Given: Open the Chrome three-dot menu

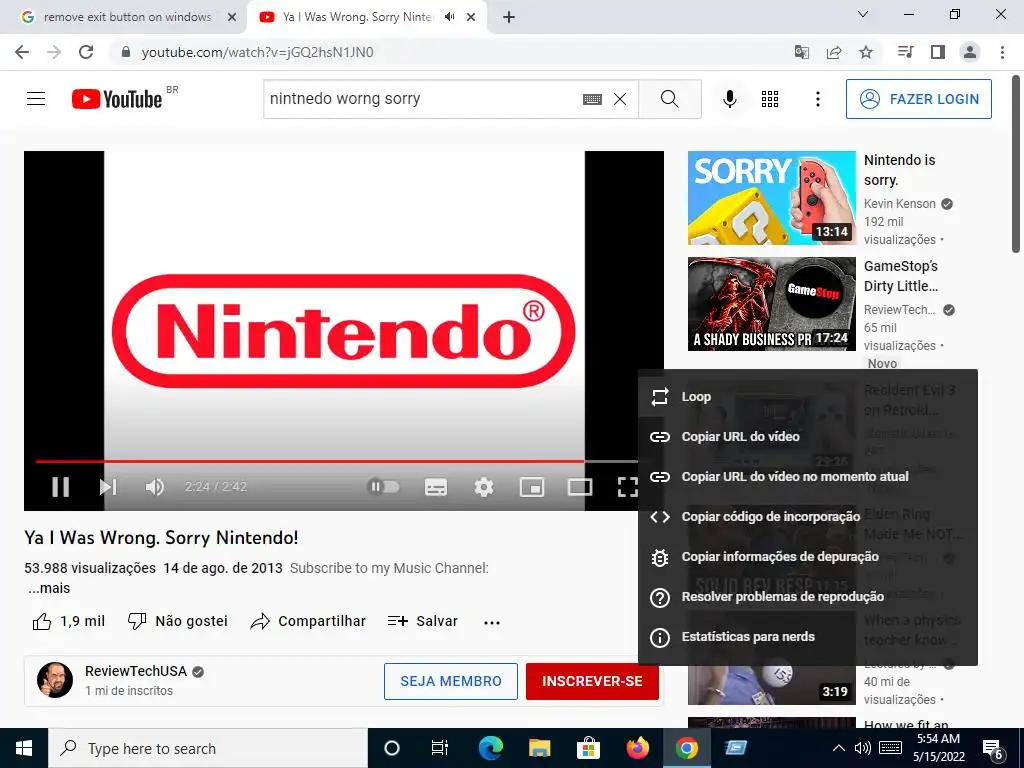Looking at the screenshot, I should (x=1002, y=52).
